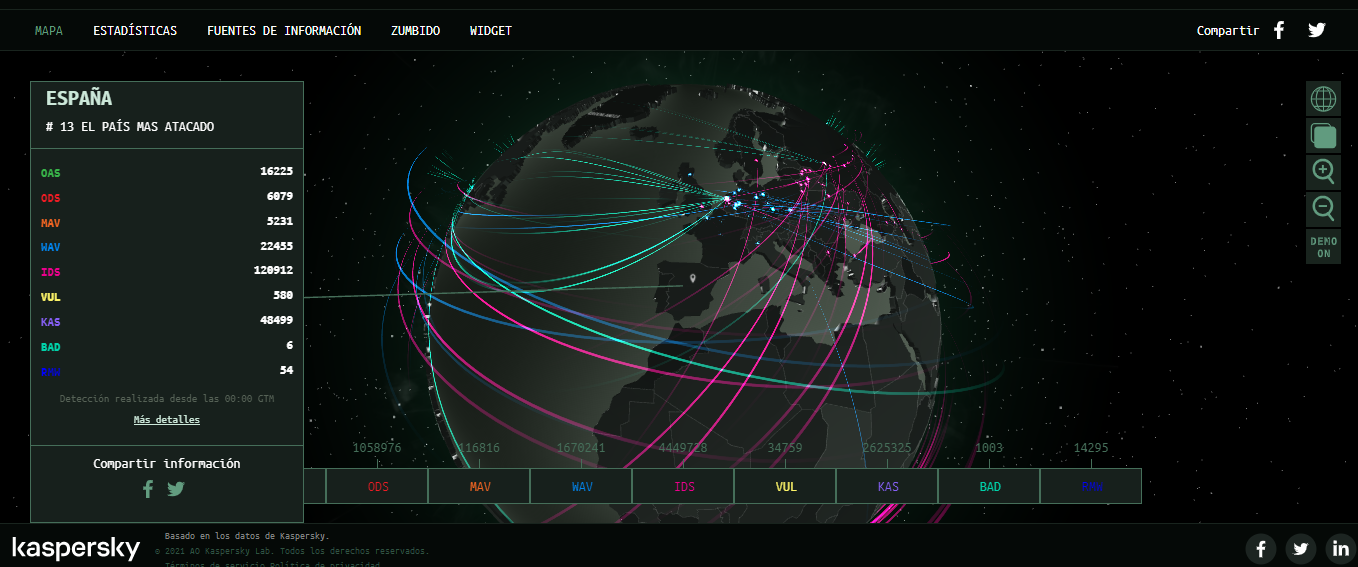Toggle VUL attack type filter
The width and height of the screenshot is (1358, 567).
(x=786, y=487)
